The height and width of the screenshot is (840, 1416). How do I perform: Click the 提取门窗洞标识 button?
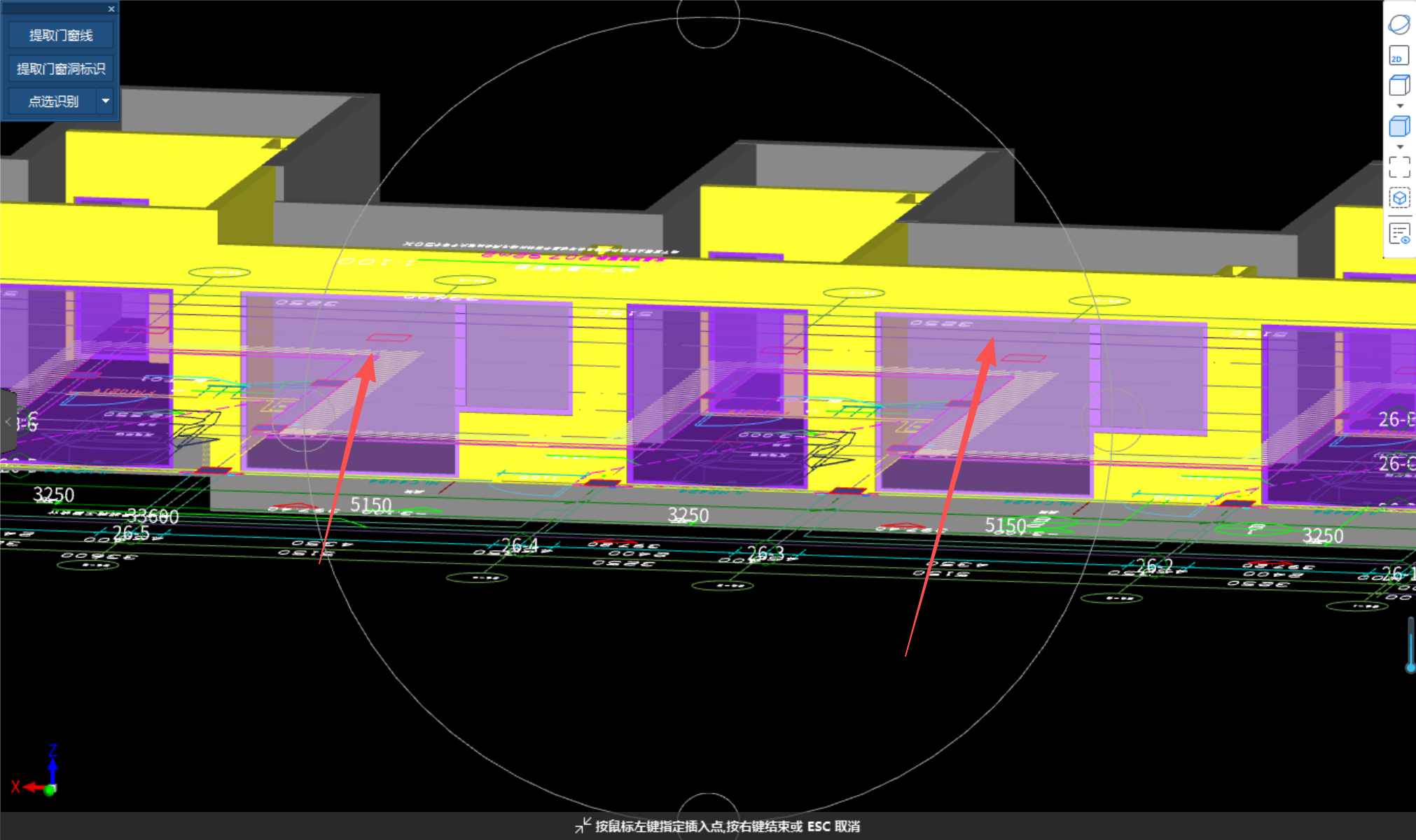point(61,69)
